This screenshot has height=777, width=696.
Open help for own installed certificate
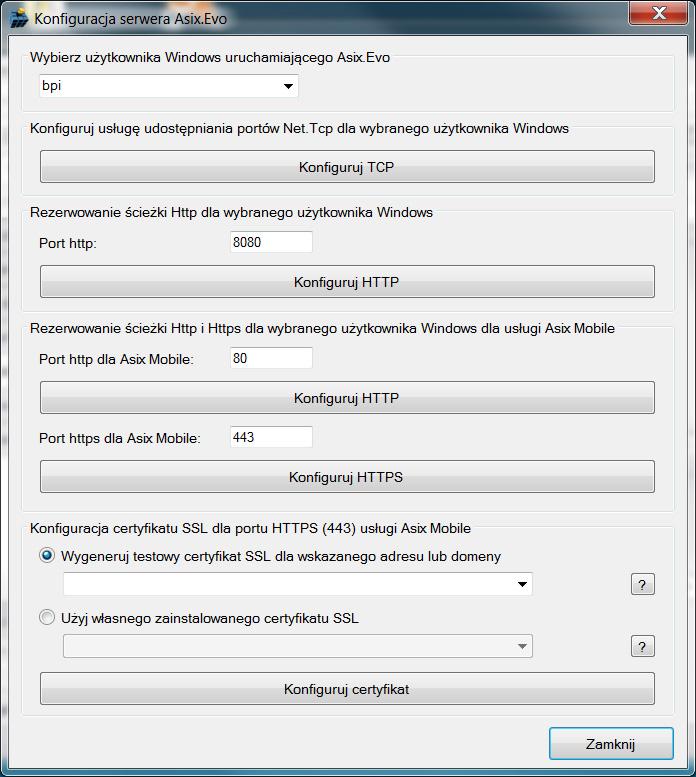(x=643, y=646)
